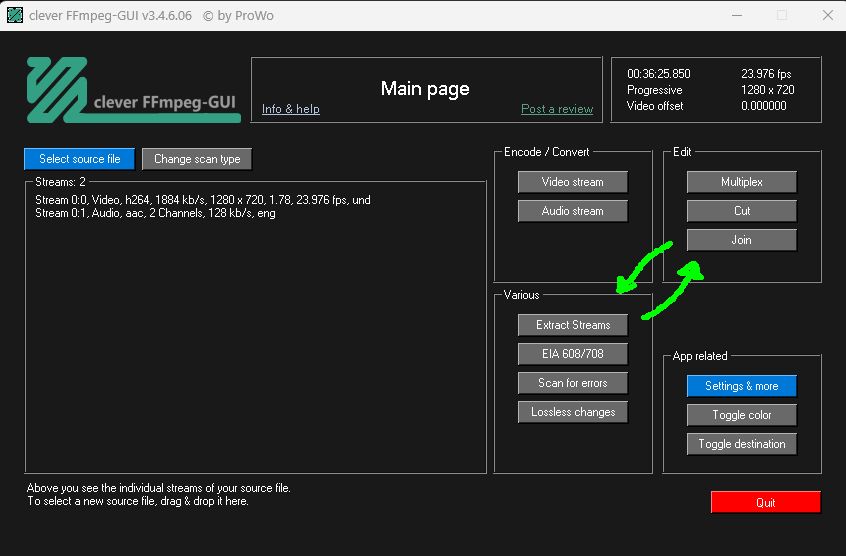Close the clever FFmpeg-GUI window
The height and width of the screenshot is (556, 846).
pos(828,15)
